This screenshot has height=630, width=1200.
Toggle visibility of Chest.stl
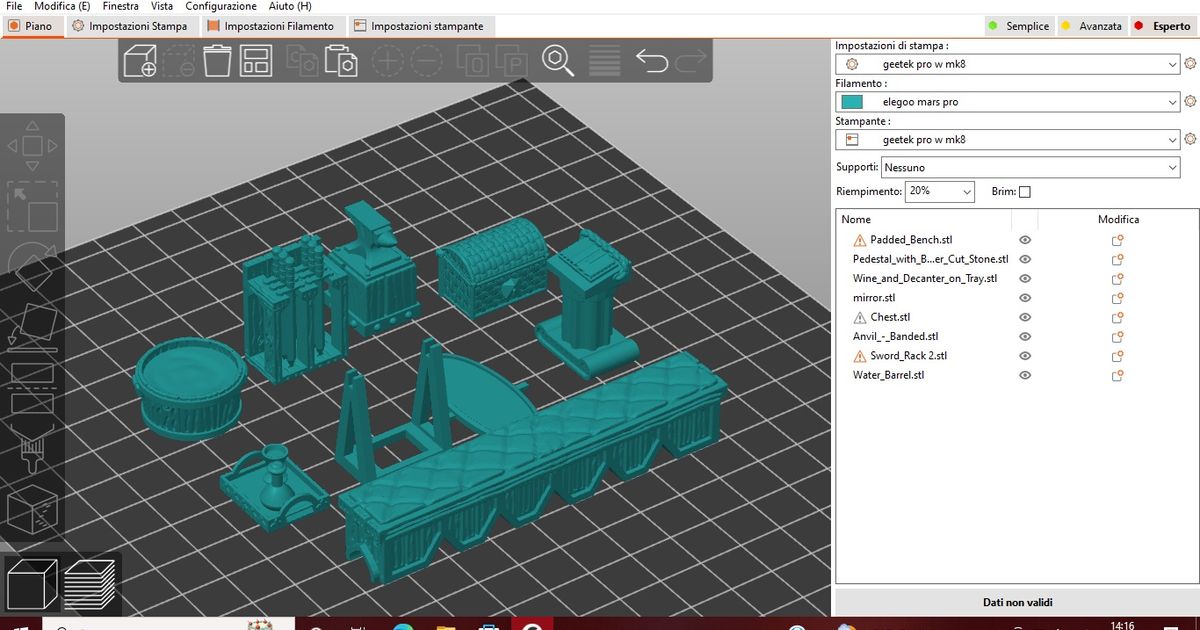coord(1024,317)
